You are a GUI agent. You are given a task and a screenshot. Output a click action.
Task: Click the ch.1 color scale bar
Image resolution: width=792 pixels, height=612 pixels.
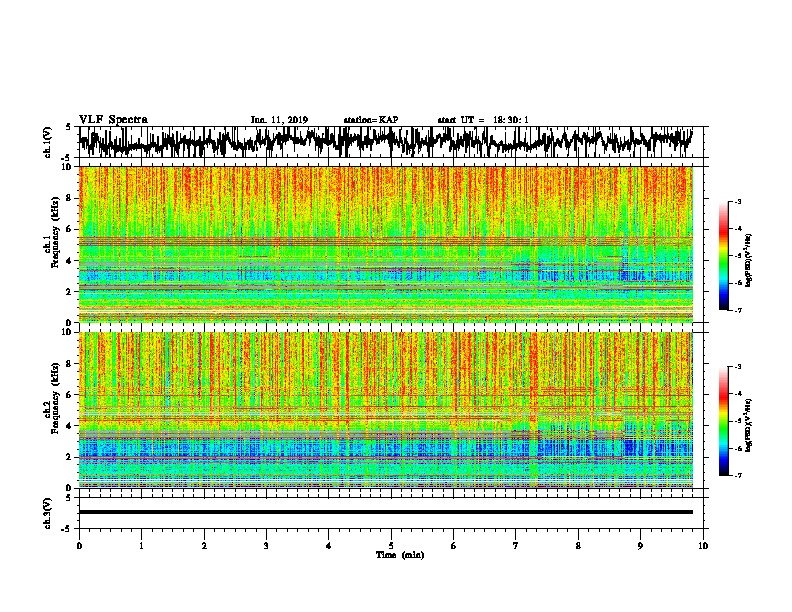[x=724, y=256]
